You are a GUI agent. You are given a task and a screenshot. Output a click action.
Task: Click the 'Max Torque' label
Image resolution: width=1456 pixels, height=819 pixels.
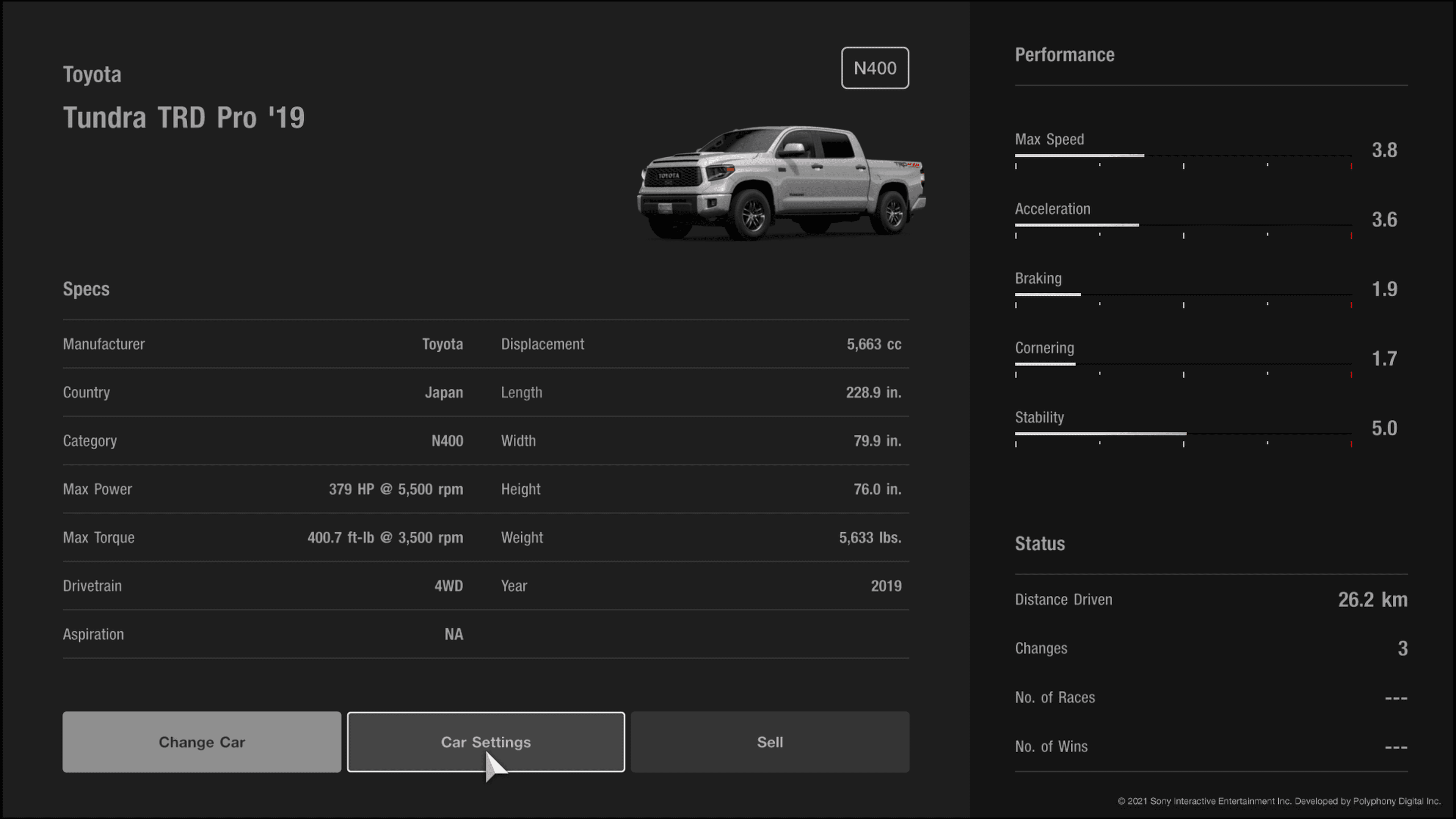pyautogui.click(x=98, y=538)
